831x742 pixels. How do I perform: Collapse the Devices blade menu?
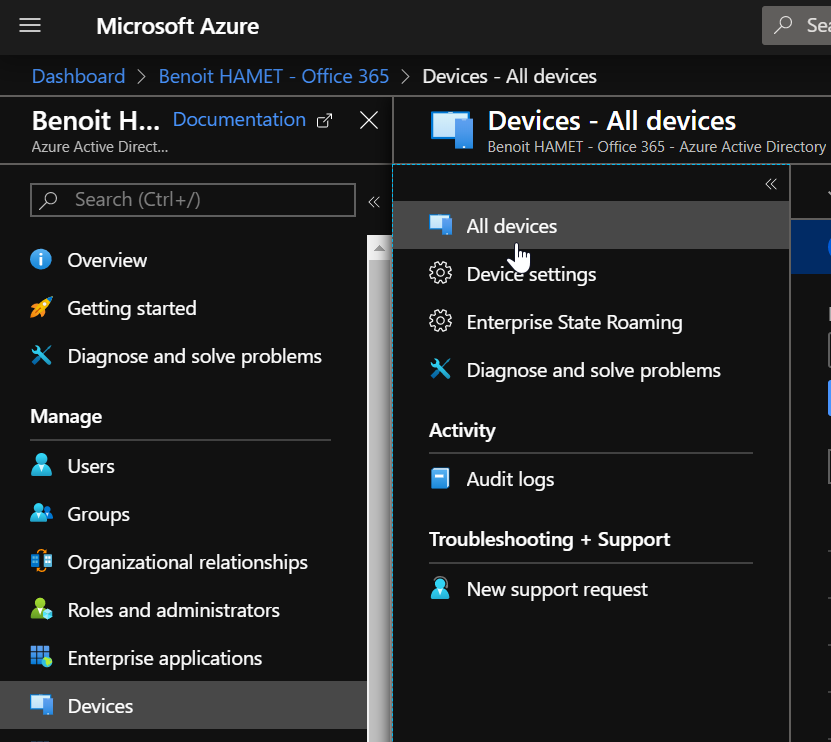(771, 184)
